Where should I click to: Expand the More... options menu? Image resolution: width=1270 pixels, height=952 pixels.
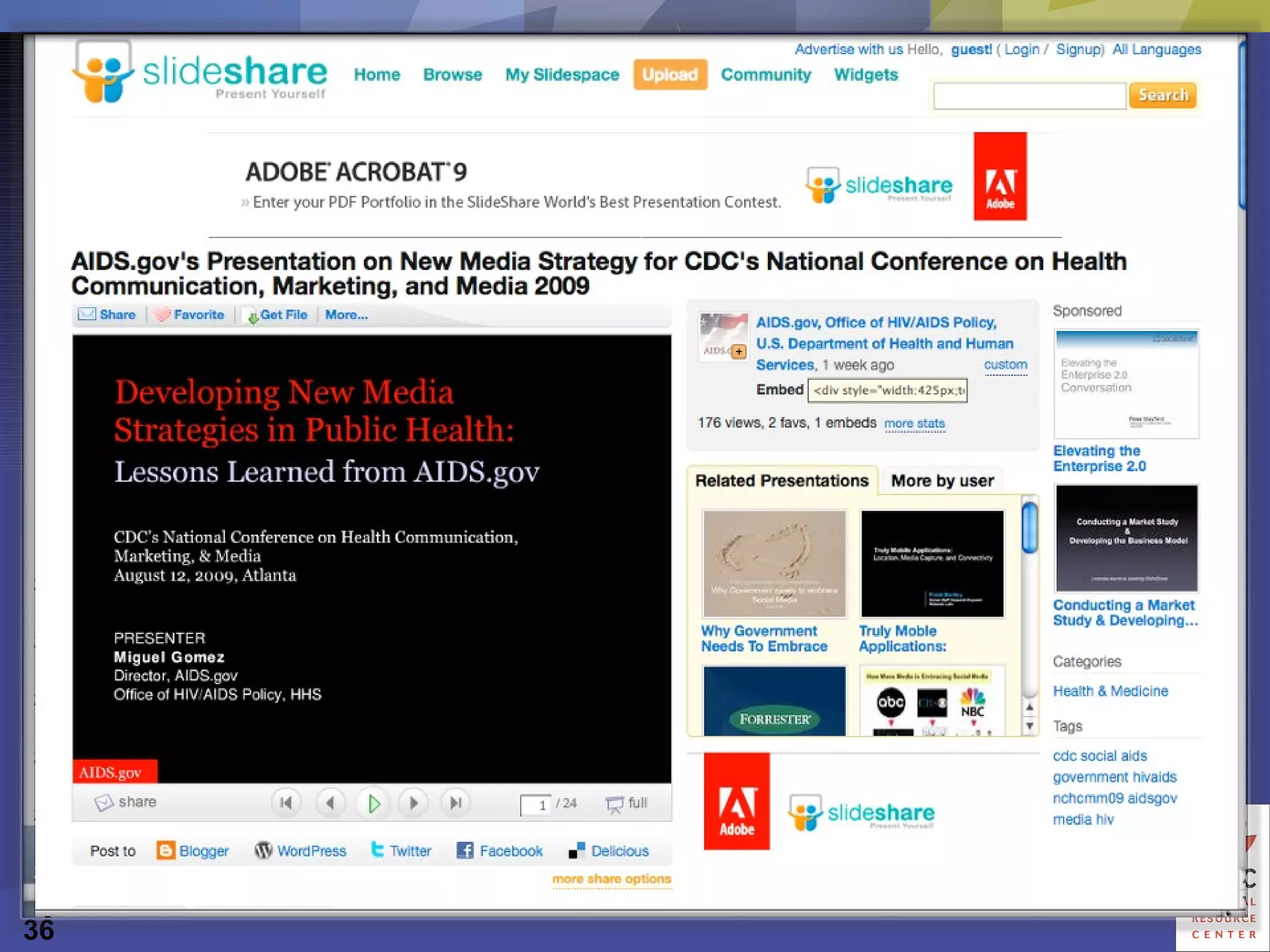click(346, 315)
